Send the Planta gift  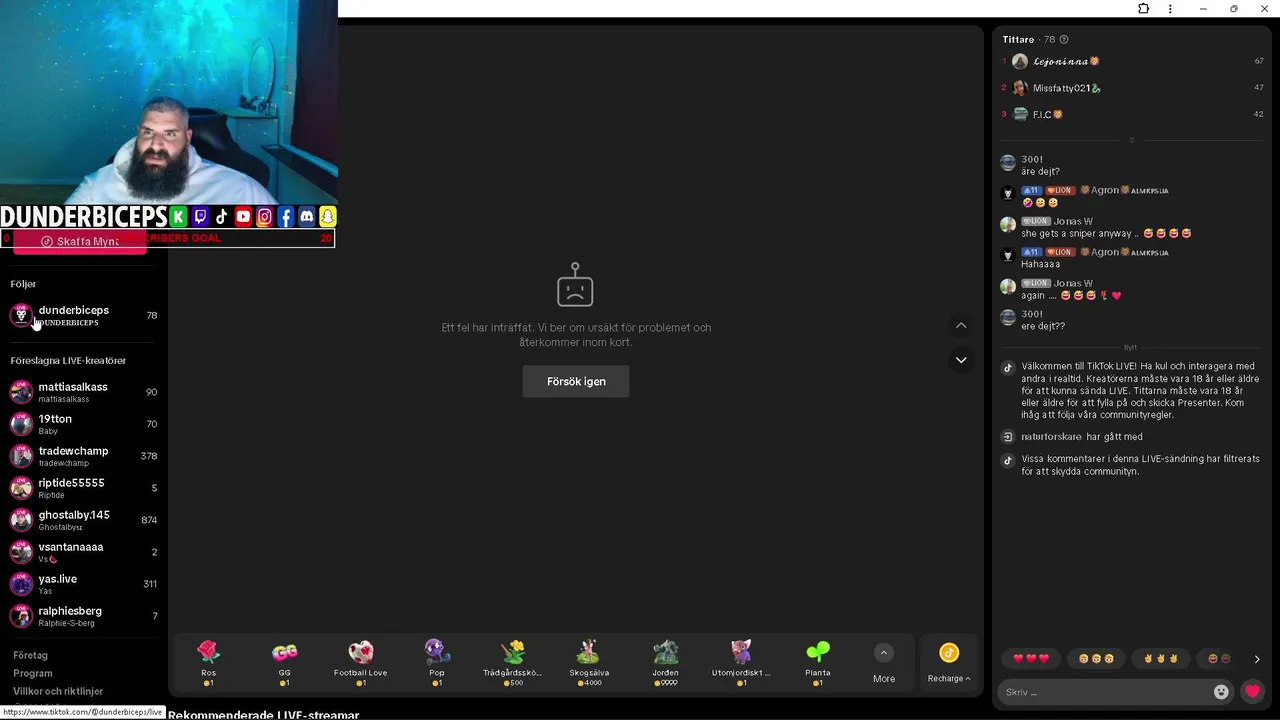coord(818,663)
